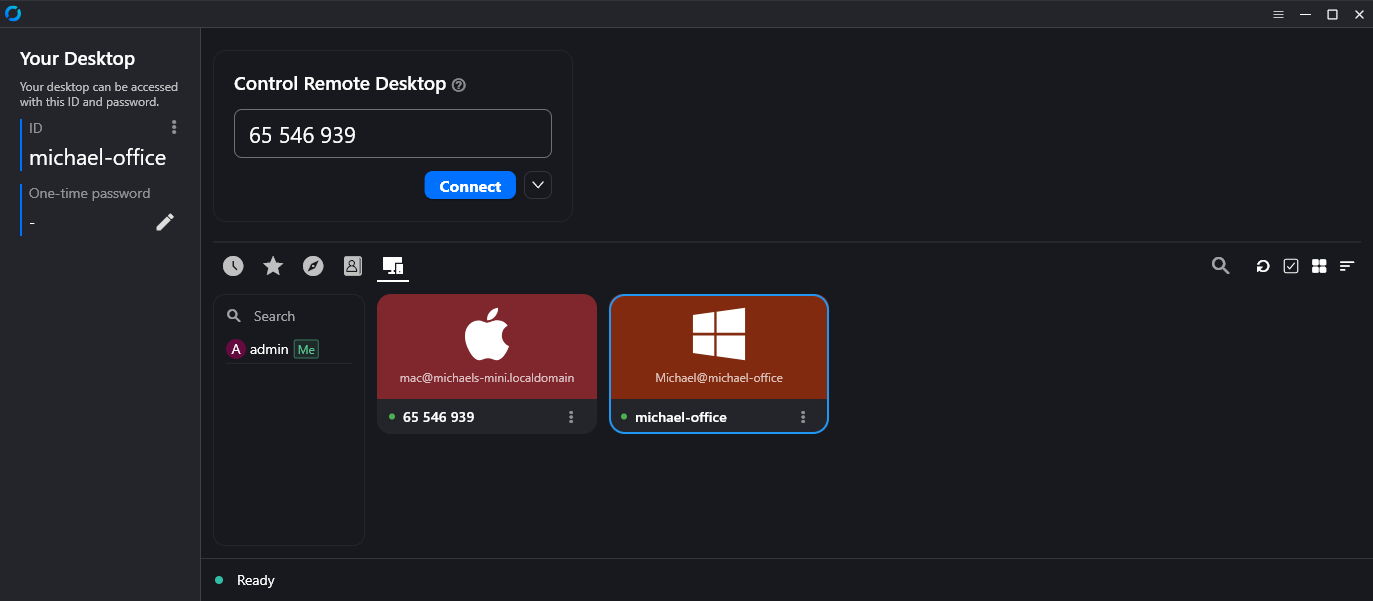This screenshot has height=601, width=1373.
Task: Switch to Recent Sessions clock tab
Action: pyautogui.click(x=233, y=266)
